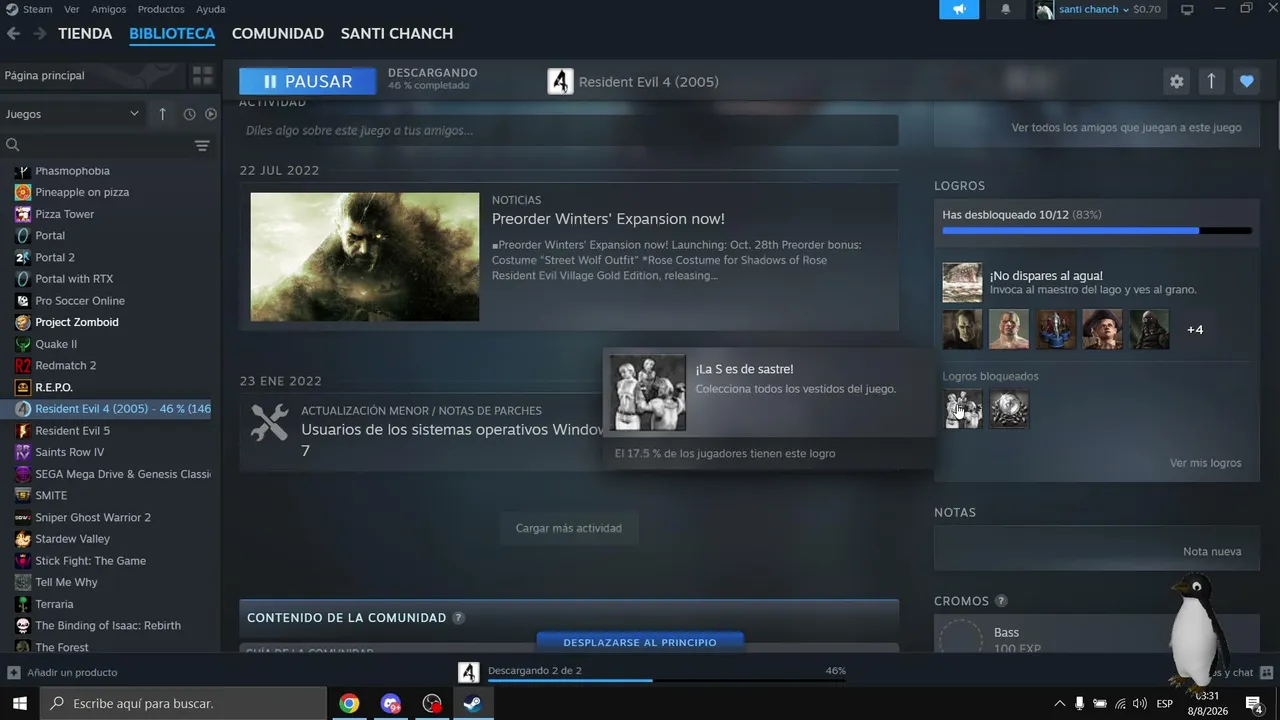Image resolution: width=1280 pixels, height=720 pixels.
Task: Open game settings gear for Resident Evil 4
Action: tap(1177, 82)
